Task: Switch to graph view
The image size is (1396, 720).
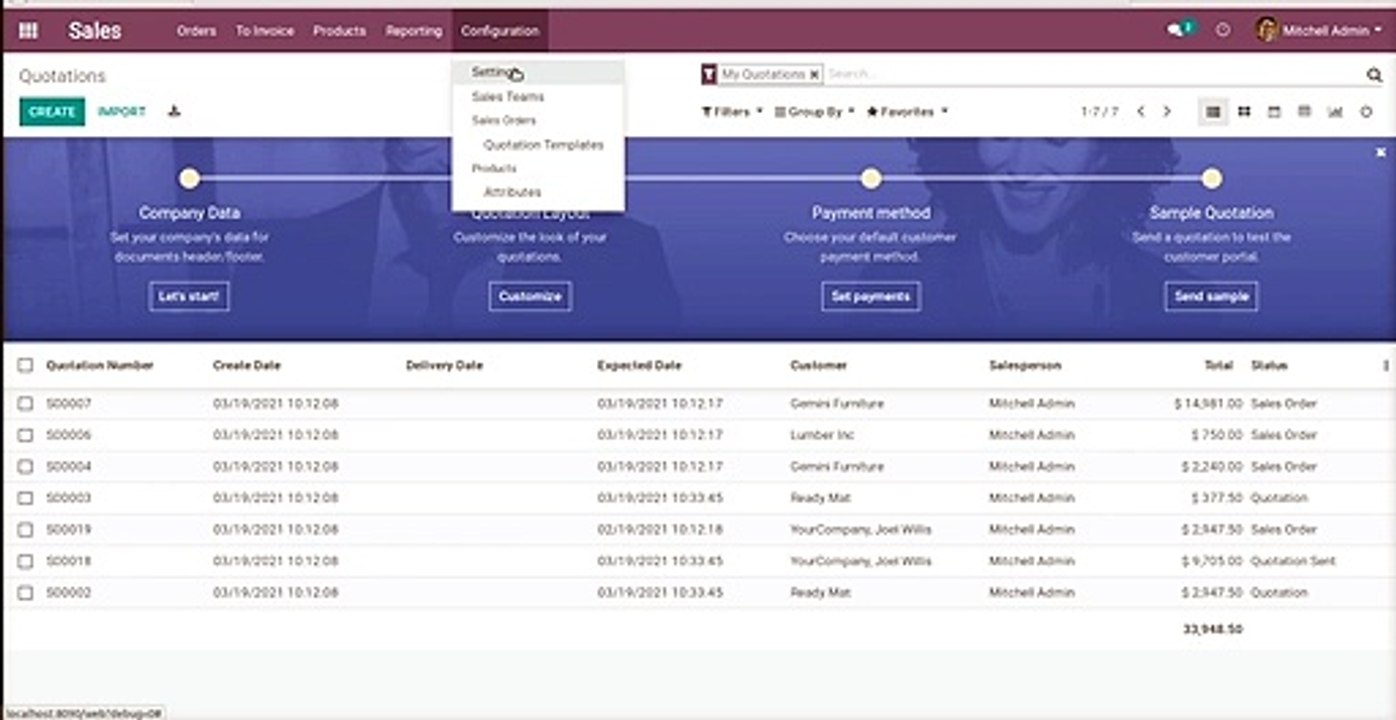Action: pos(1335,112)
